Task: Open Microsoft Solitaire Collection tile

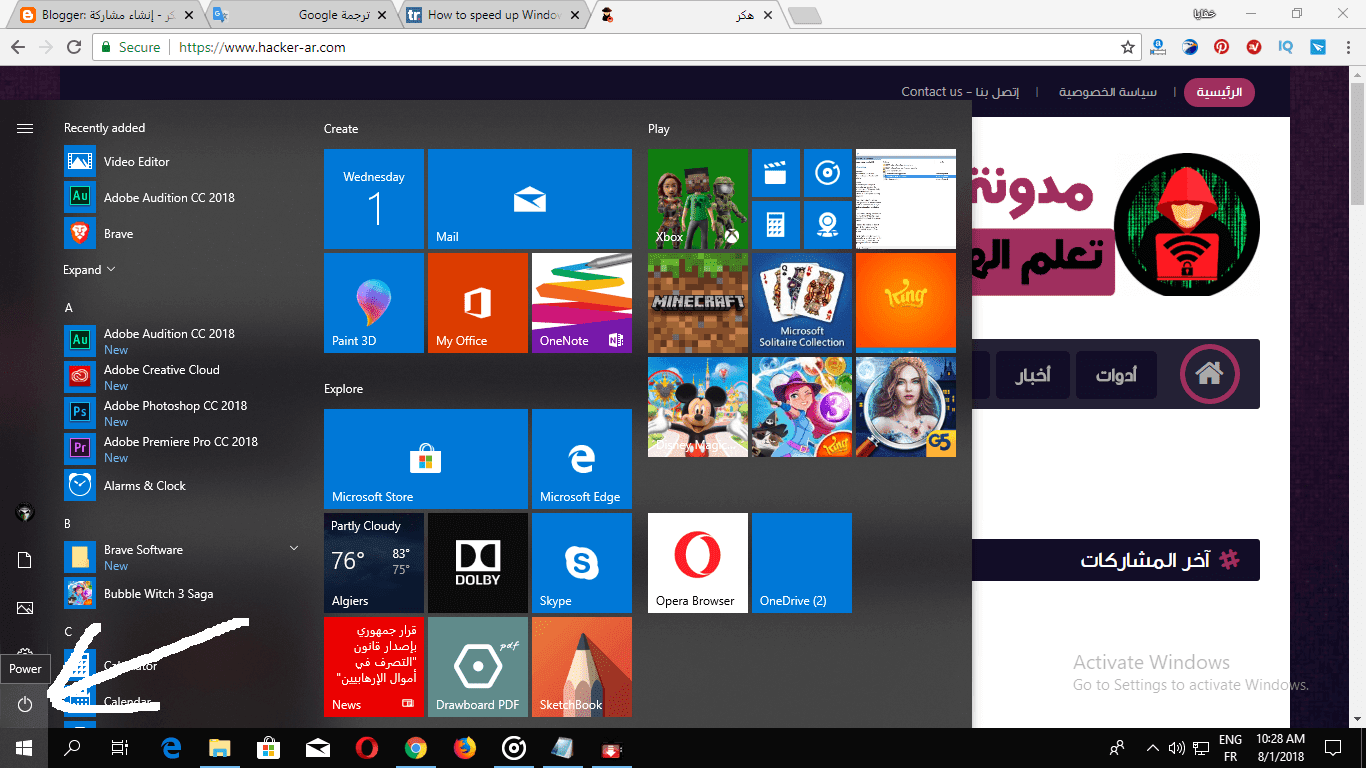Action: [x=802, y=303]
